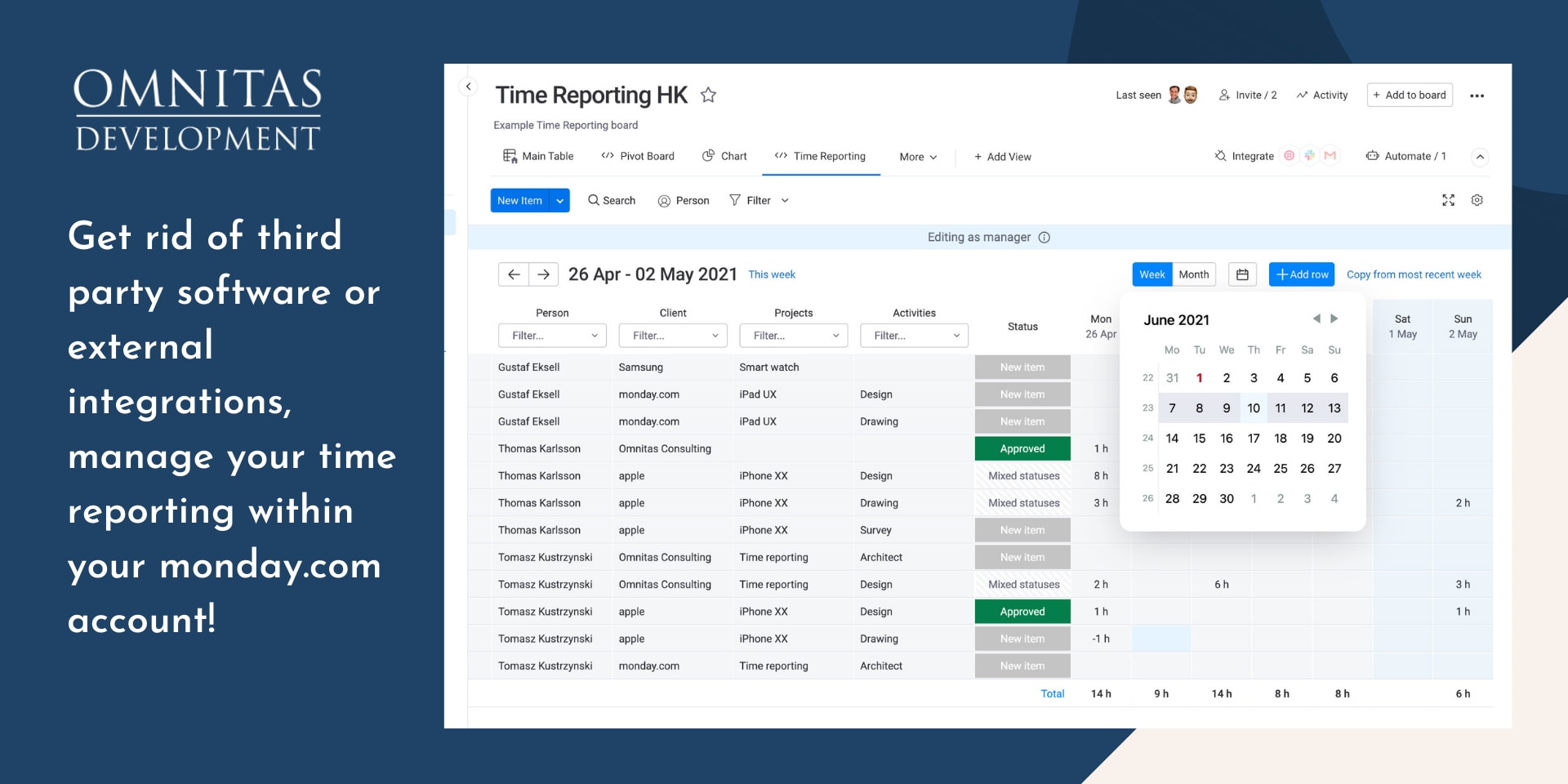Open the Person filter dropdown
The height and width of the screenshot is (784, 1568).
552,336
